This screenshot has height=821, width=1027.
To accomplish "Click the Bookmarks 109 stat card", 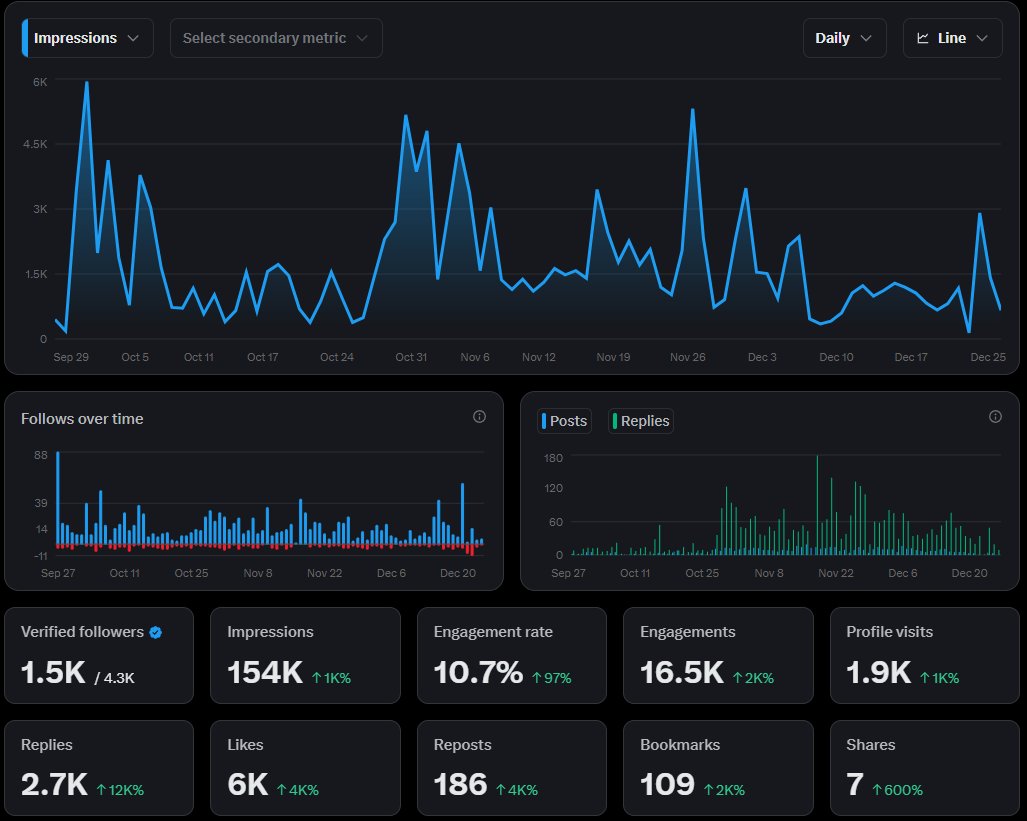I will (718, 768).
